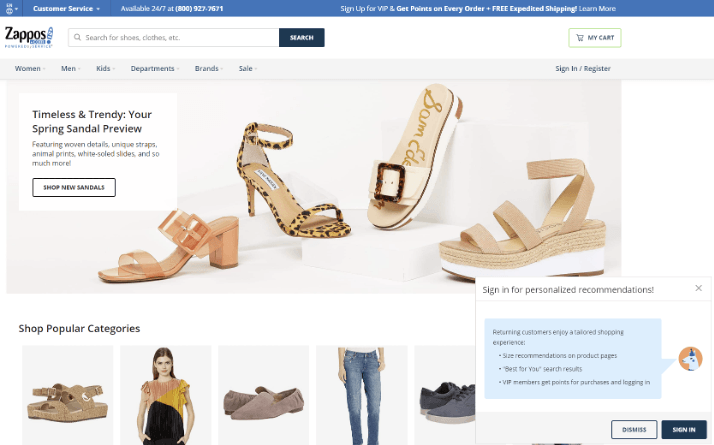Expand the Departments menu

(155, 68)
